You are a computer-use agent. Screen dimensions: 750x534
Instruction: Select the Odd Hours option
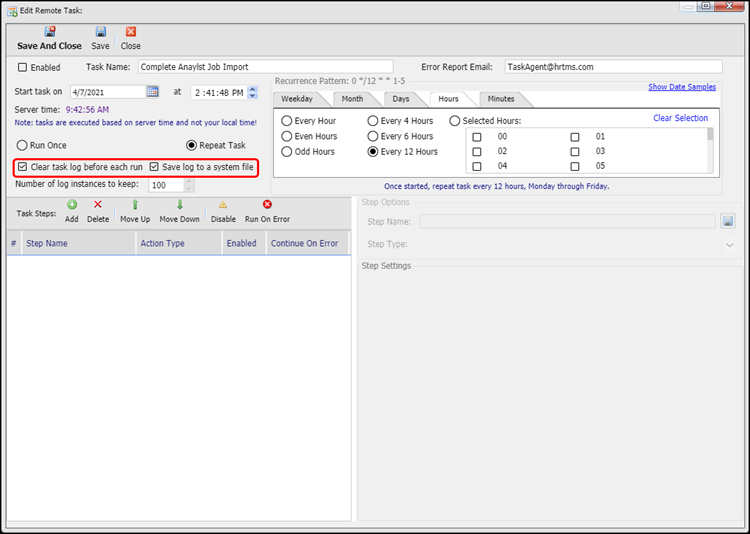(x=287, y=152)
